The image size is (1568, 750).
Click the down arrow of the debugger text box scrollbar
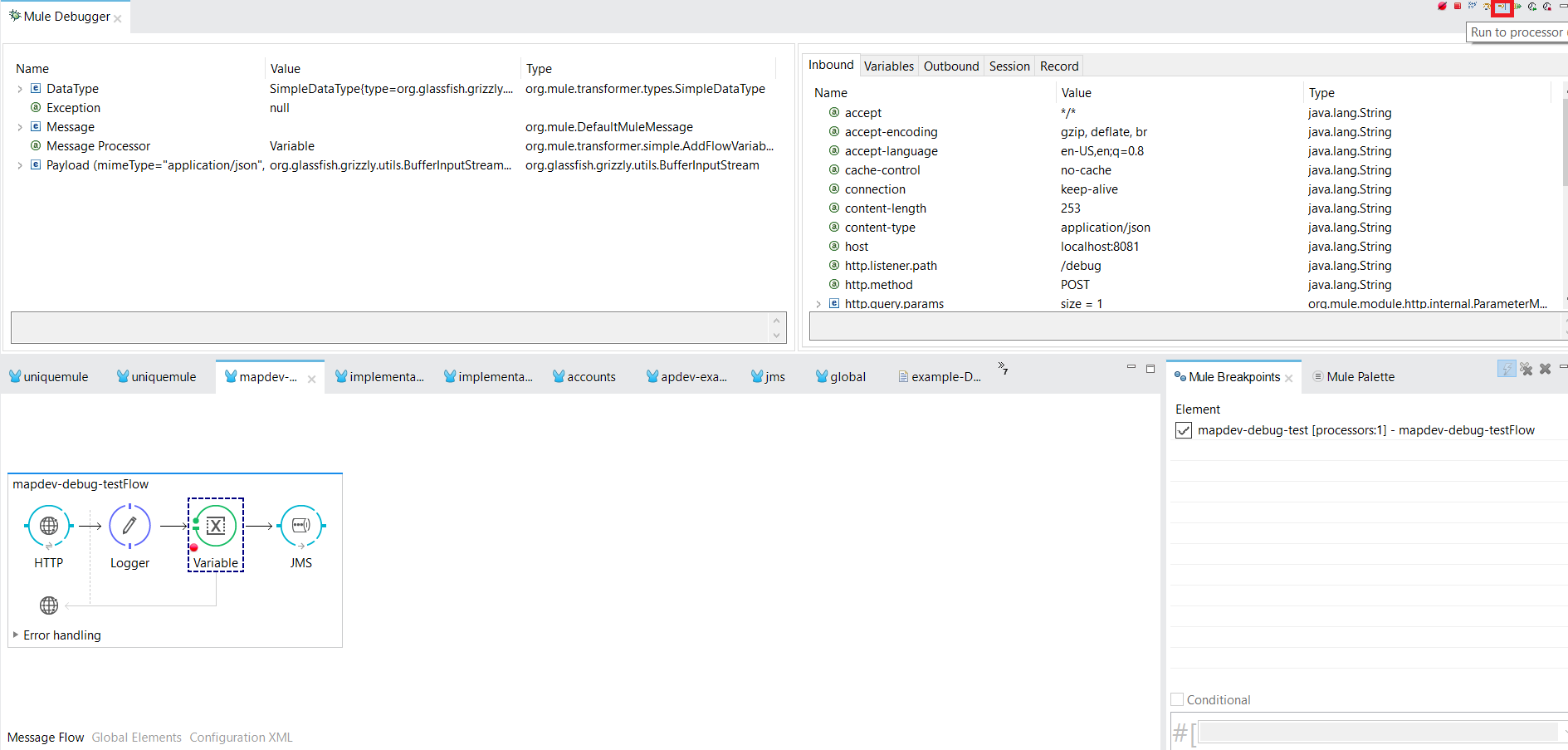pos(777,336)
